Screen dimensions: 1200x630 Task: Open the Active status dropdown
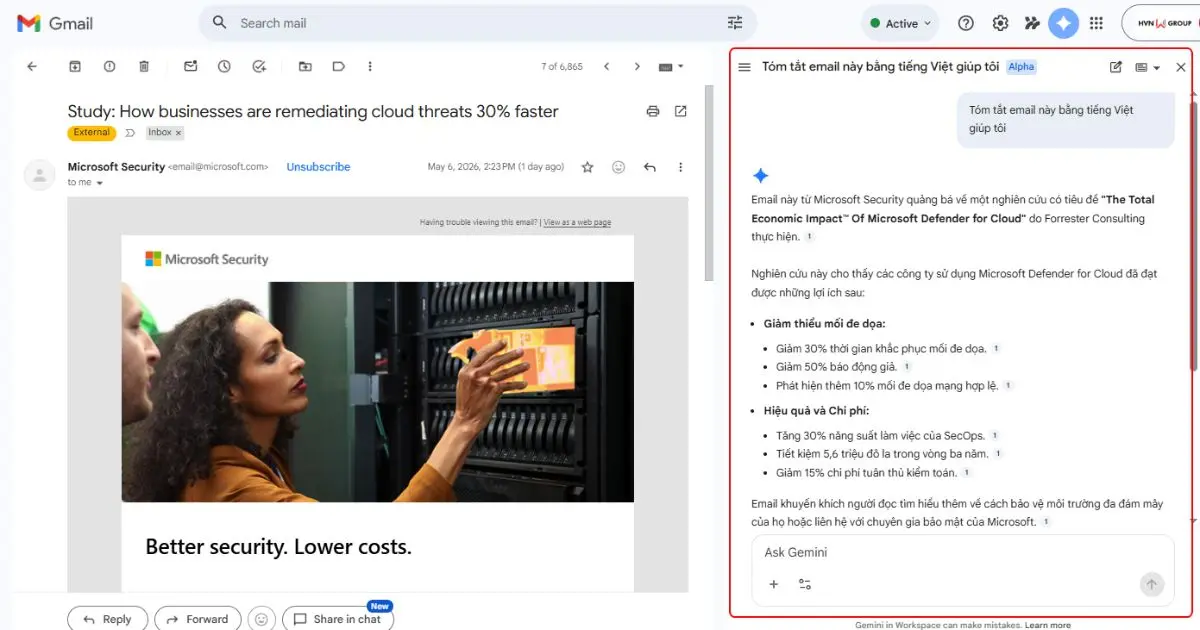coord(900,23)
